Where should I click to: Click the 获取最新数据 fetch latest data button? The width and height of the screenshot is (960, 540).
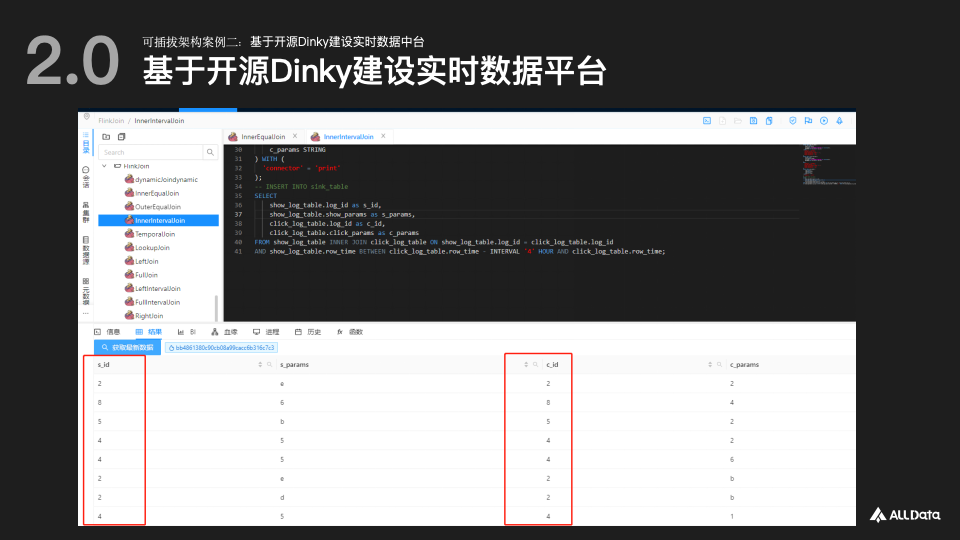[x=127, y=347]
